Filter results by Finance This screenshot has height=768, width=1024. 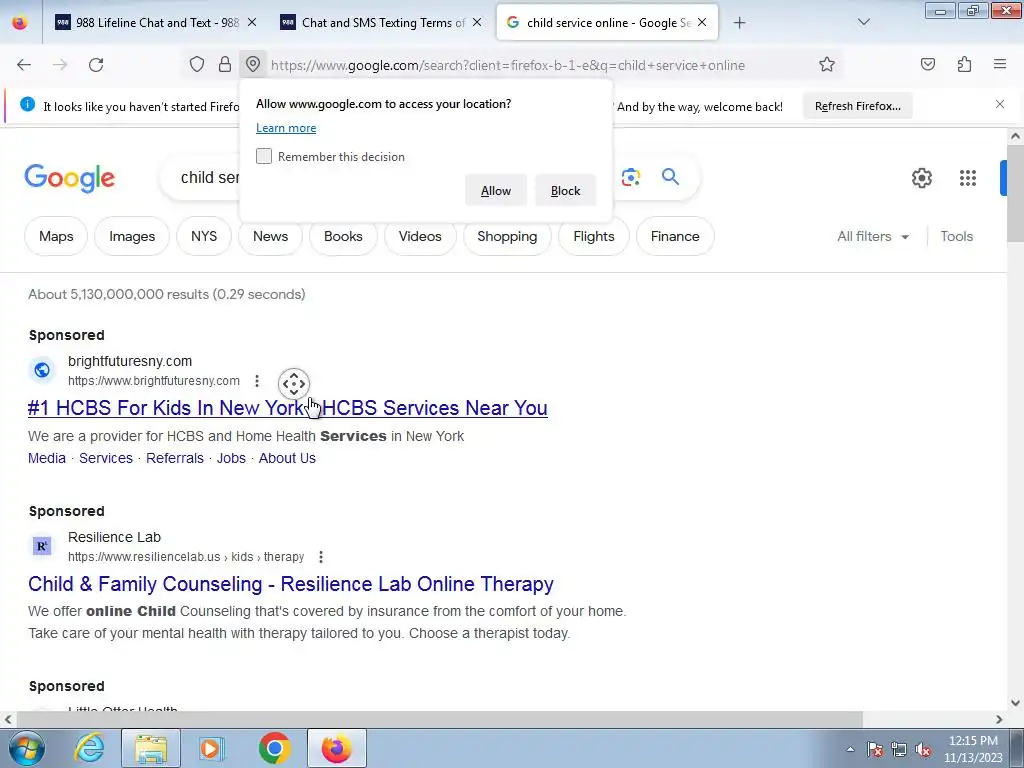[x=675, y=236]
